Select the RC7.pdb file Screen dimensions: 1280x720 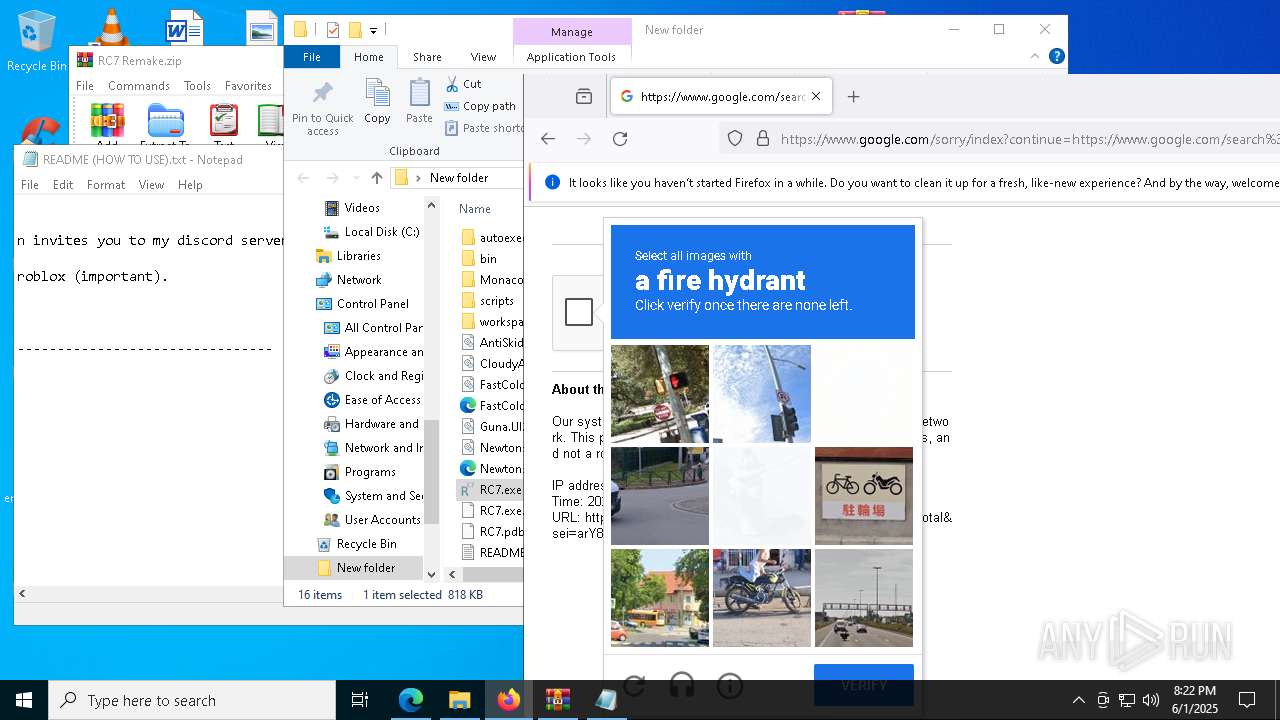[491, 532]
